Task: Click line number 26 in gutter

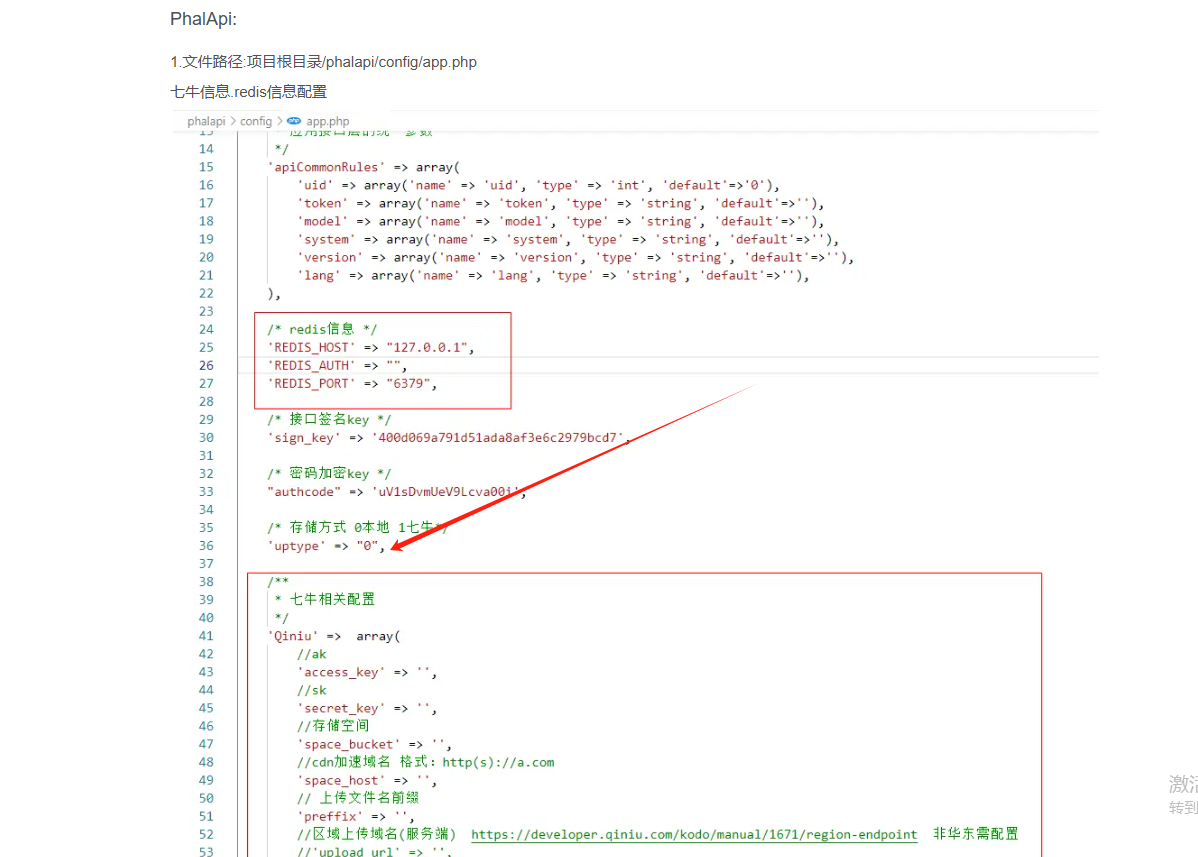Action: [206, 365]
